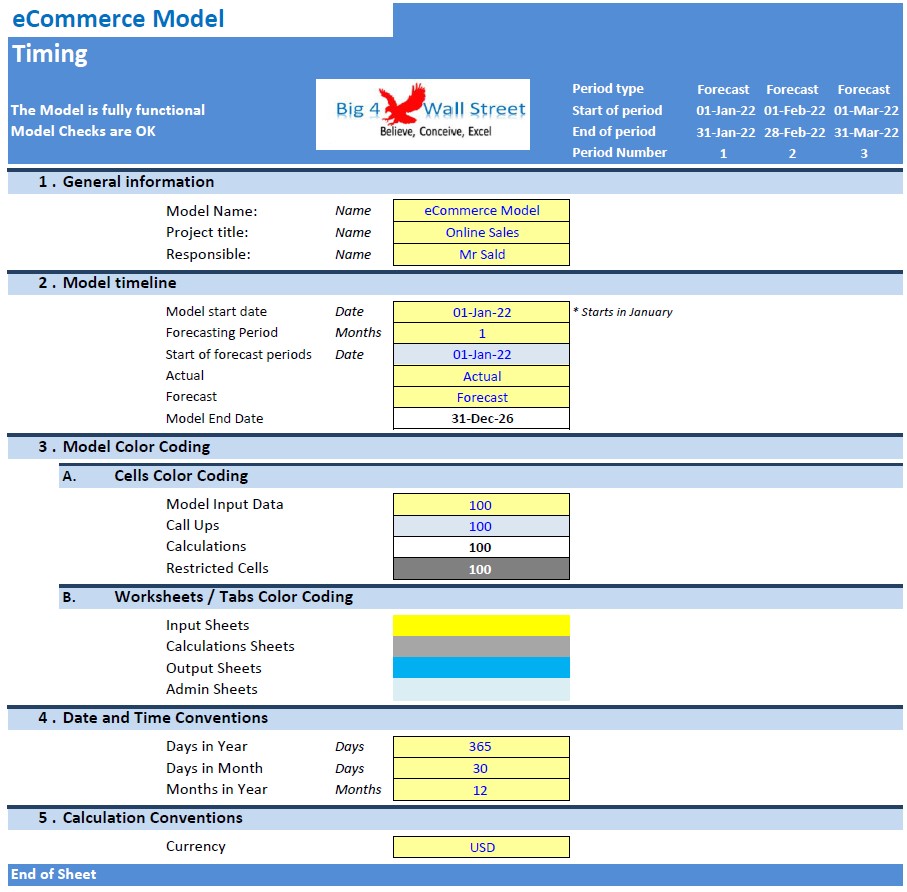Click 'The Model is fully functional' text
Image resolution: width=907 pixels, height=892 pixels.
point(108,110)
